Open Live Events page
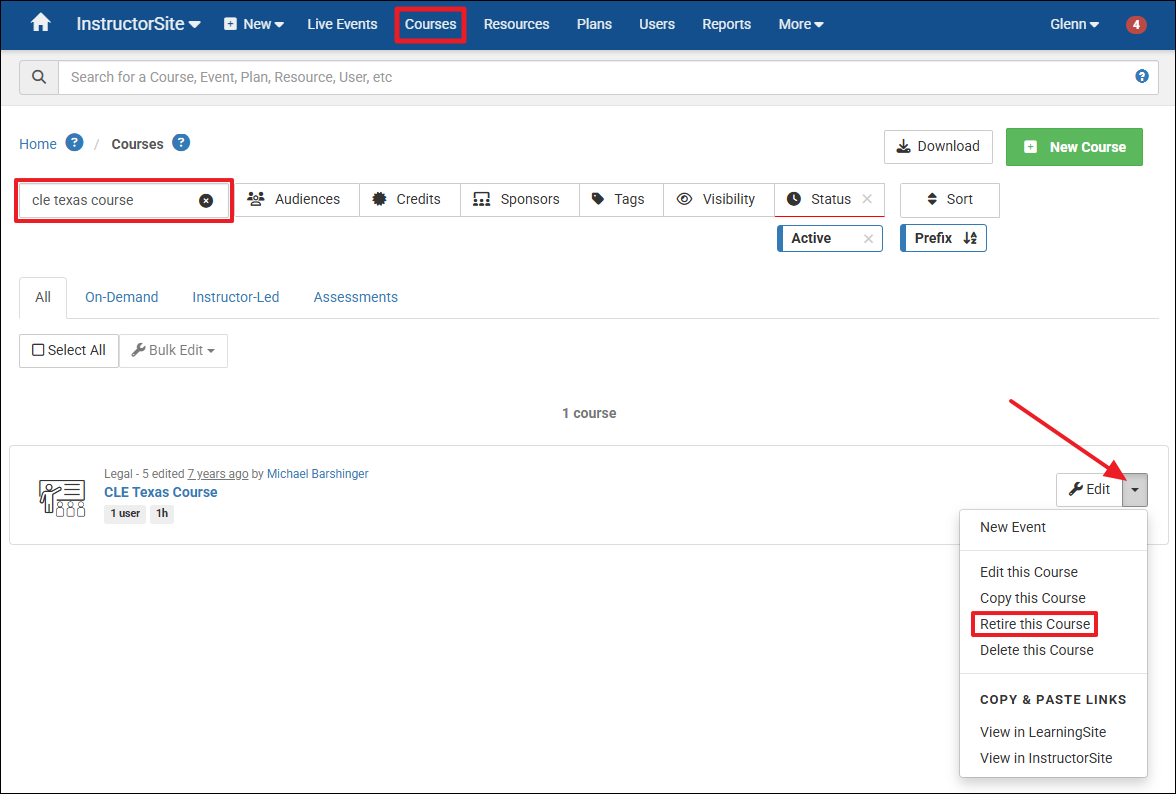The height and width of the screenshot is (794, 1176). (342, 24)
